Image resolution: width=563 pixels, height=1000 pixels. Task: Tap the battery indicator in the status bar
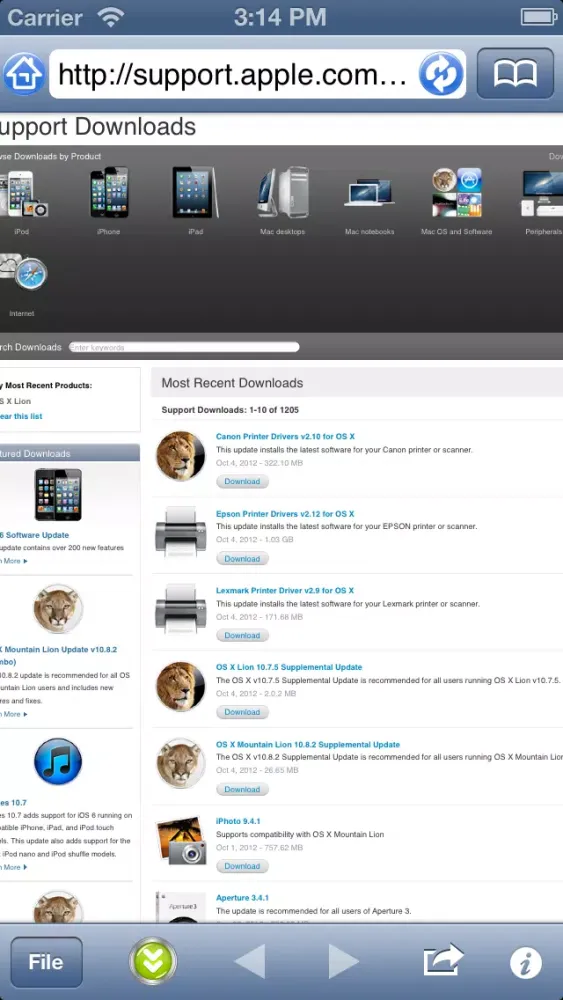[x=539, y=17]
